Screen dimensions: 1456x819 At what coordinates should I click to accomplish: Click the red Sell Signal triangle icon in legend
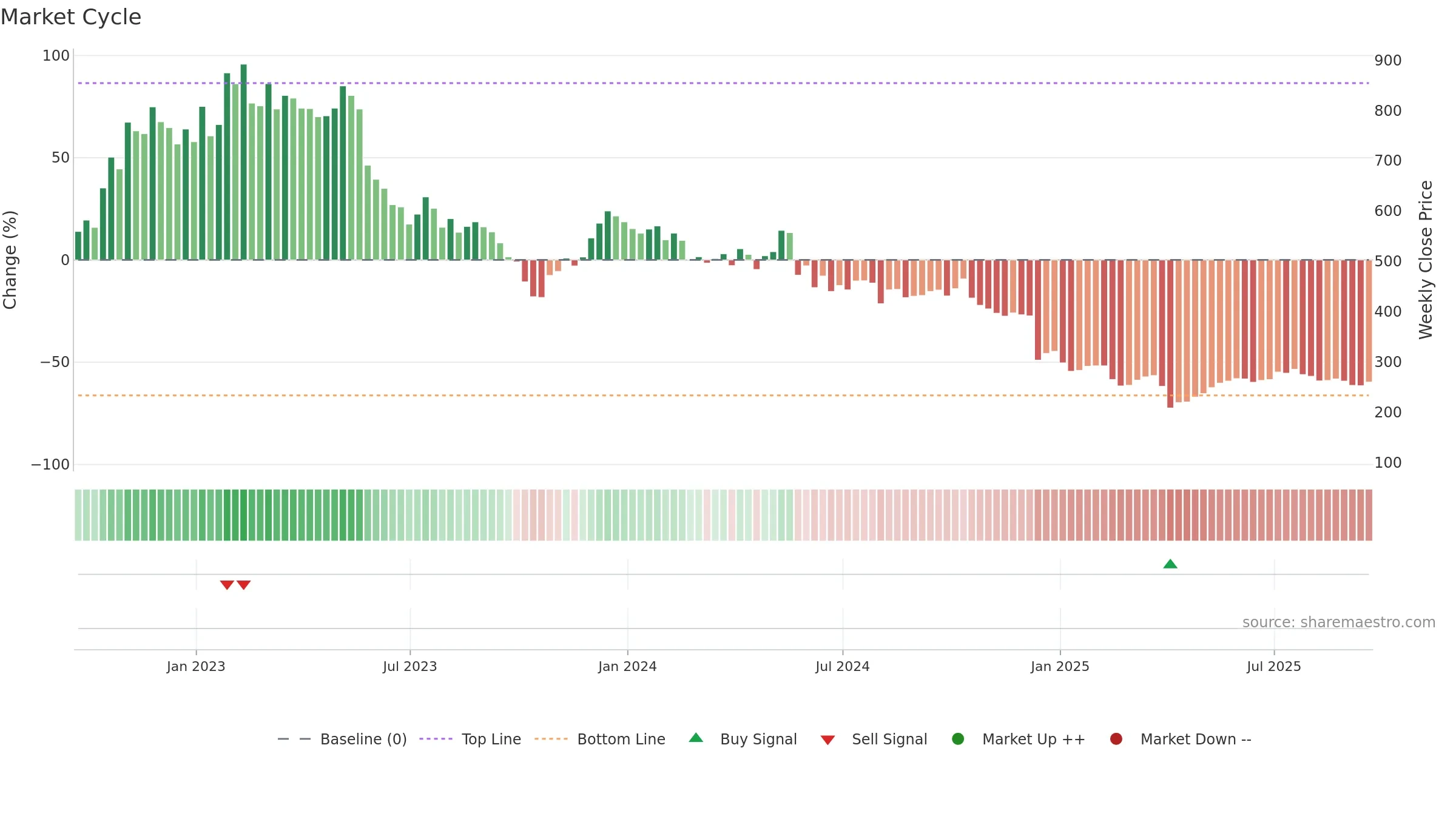pyautogui.click(x=827, y=740)
